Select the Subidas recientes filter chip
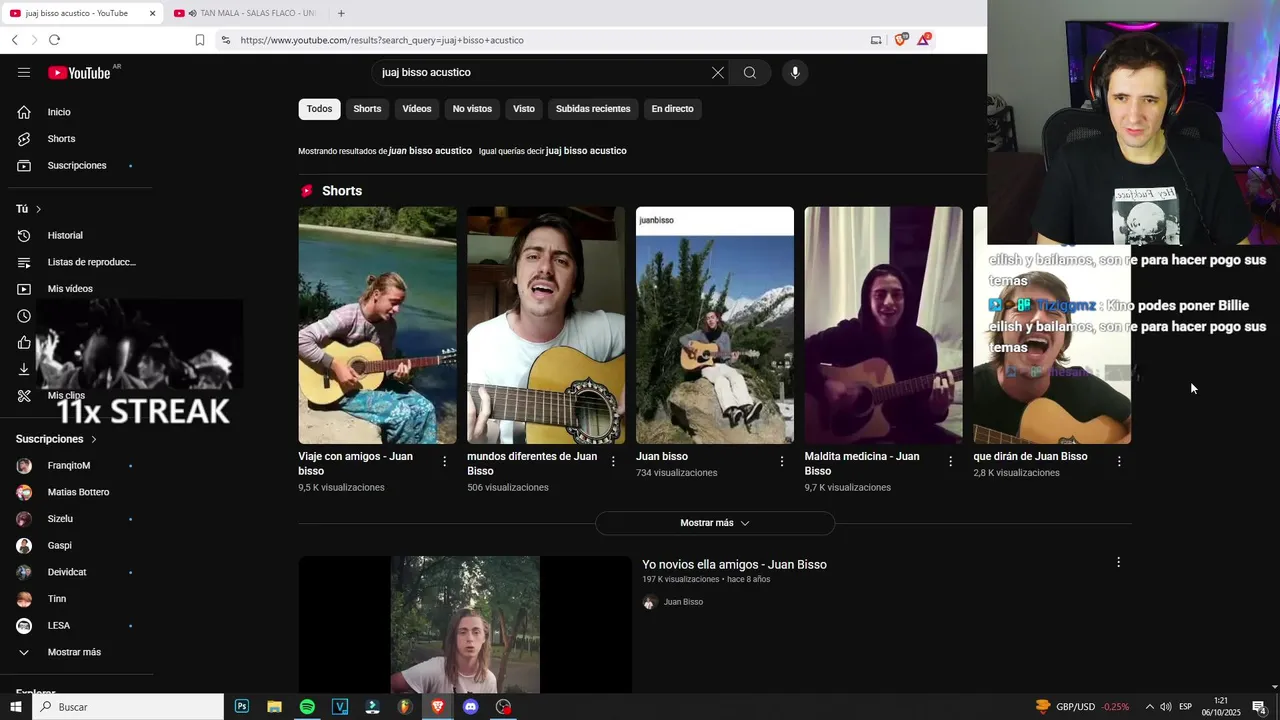 [593, 109]
